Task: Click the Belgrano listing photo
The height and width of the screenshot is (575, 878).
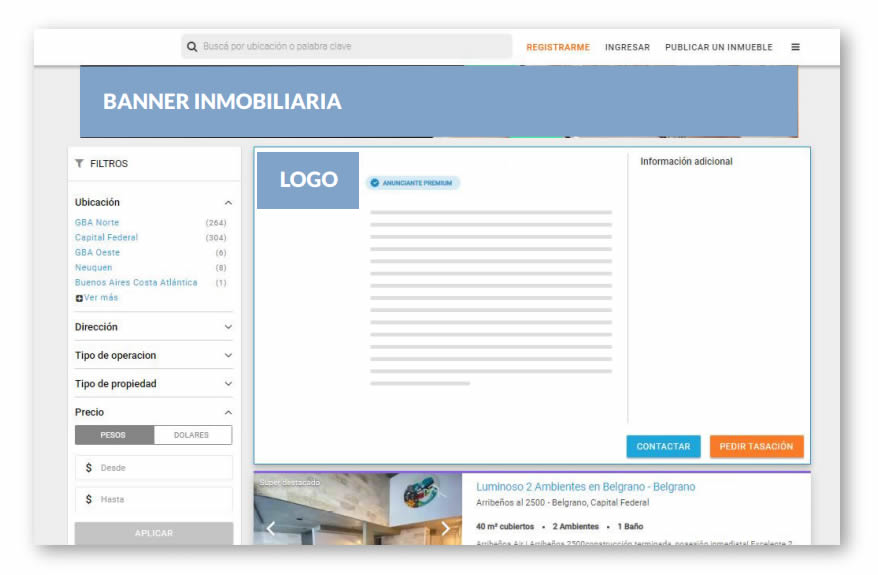Action: click(358, 508)
